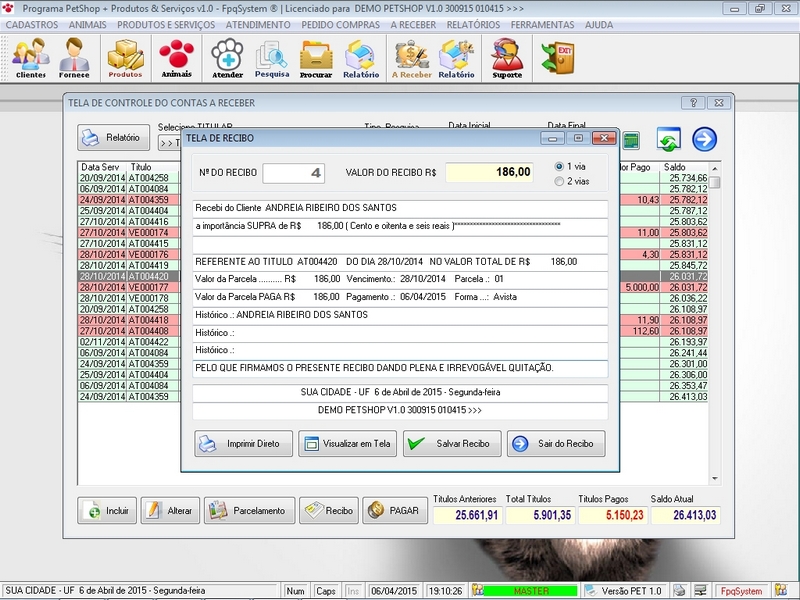Open the PRODUTOS E SERVIÇOS menu
This screenshot has width=800, height=600.
tap(166, 24)
